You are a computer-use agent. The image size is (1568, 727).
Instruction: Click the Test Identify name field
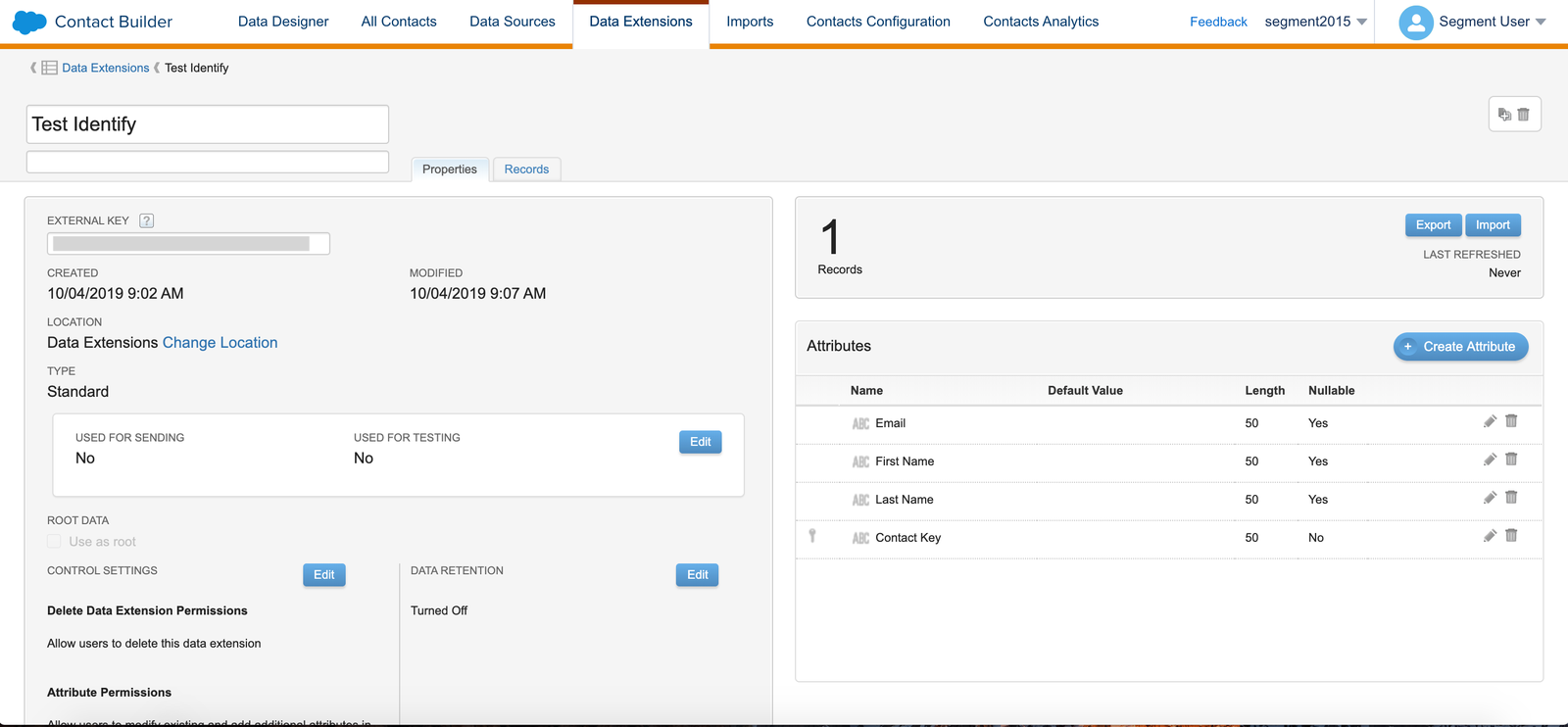208,124
